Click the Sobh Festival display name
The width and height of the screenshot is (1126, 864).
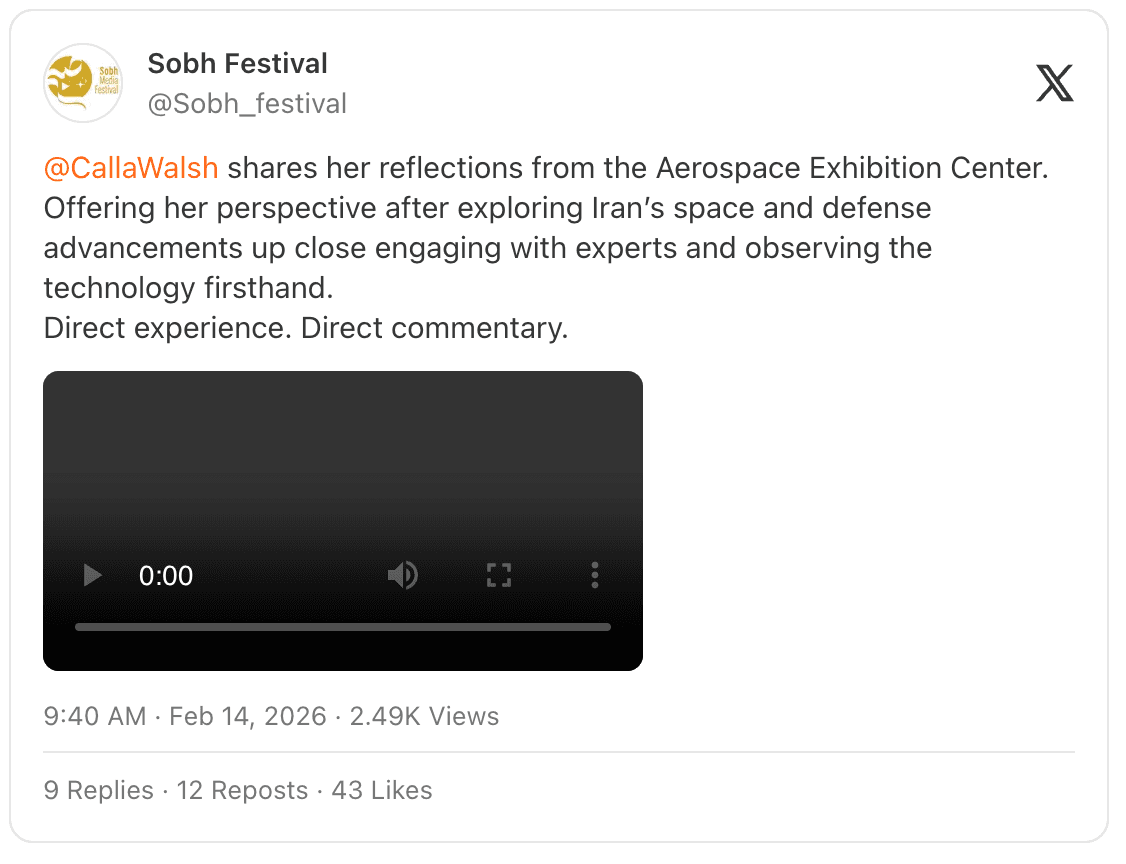(237, 64)
